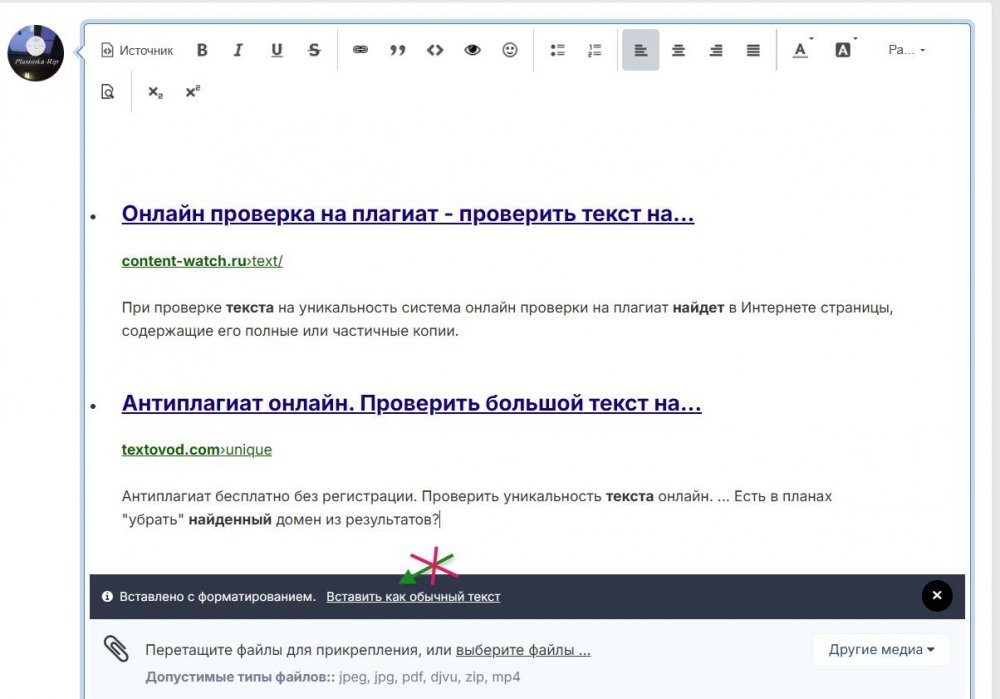The width and height of the screenshot is (1000, 699).
Task: Align text to the left
Action: click(641, 50)
